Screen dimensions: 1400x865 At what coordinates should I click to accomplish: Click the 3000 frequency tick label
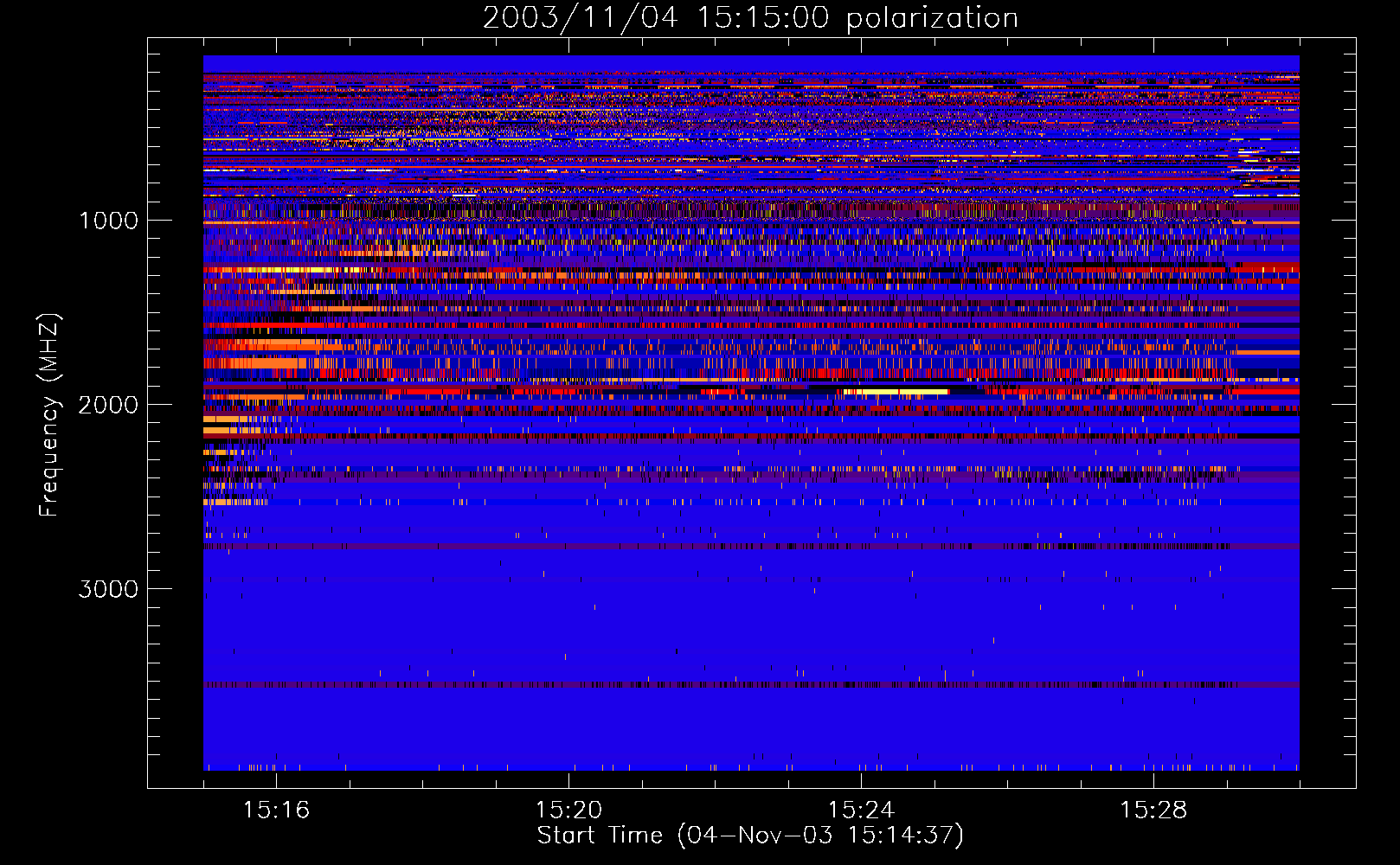click(x=108, y=589)
